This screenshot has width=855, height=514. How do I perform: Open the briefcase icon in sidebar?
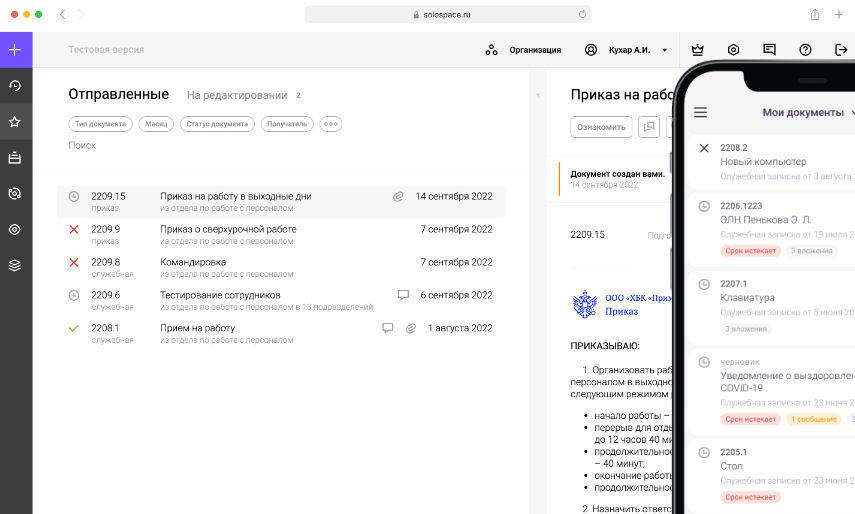[x=15, y=158]
